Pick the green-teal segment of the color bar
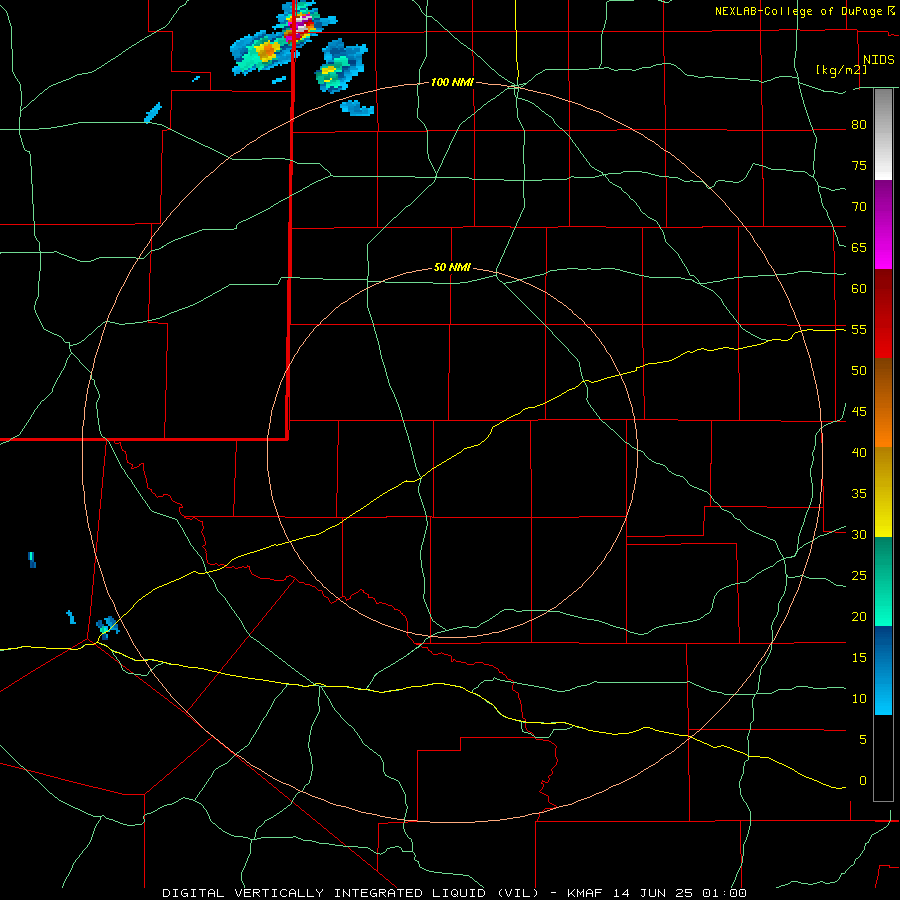The width and height of the screenshot is (900, 900). pyautogui.click(x=883, y=581)
